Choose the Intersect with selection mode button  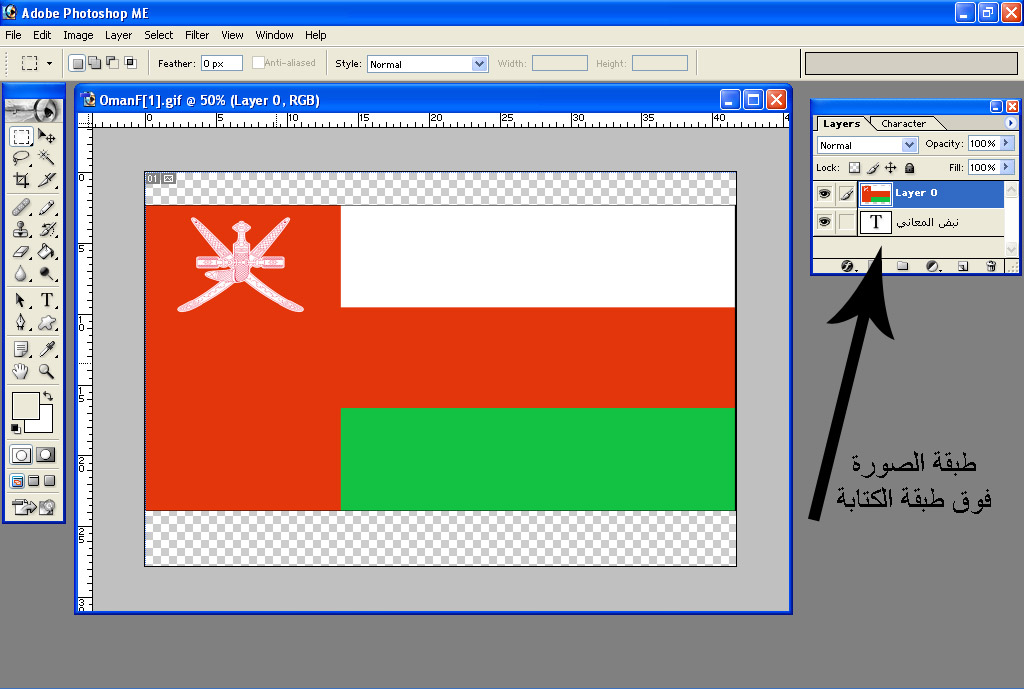[x=131, y=63]
